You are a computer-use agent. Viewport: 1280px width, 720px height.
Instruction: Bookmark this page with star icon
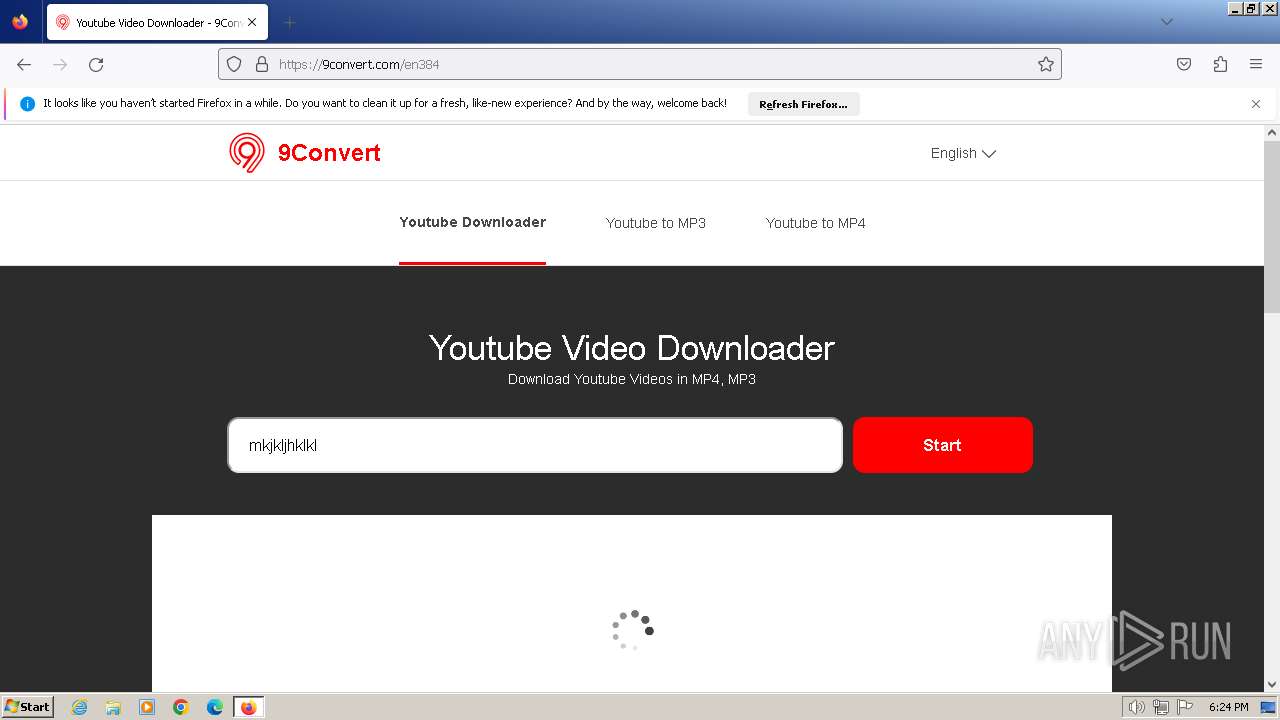point(1046,64)
